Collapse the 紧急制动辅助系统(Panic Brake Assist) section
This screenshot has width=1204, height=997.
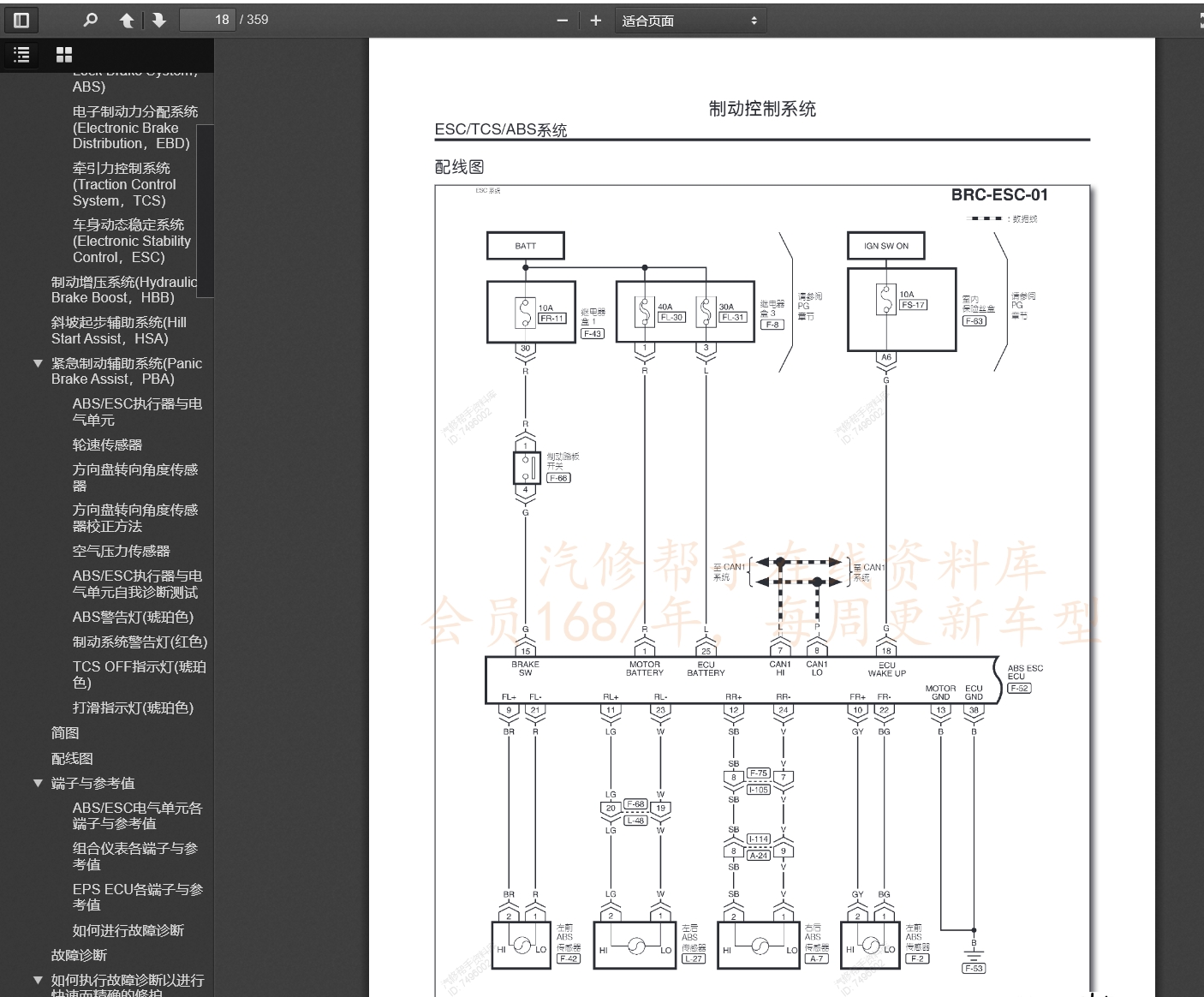(38, 362)
